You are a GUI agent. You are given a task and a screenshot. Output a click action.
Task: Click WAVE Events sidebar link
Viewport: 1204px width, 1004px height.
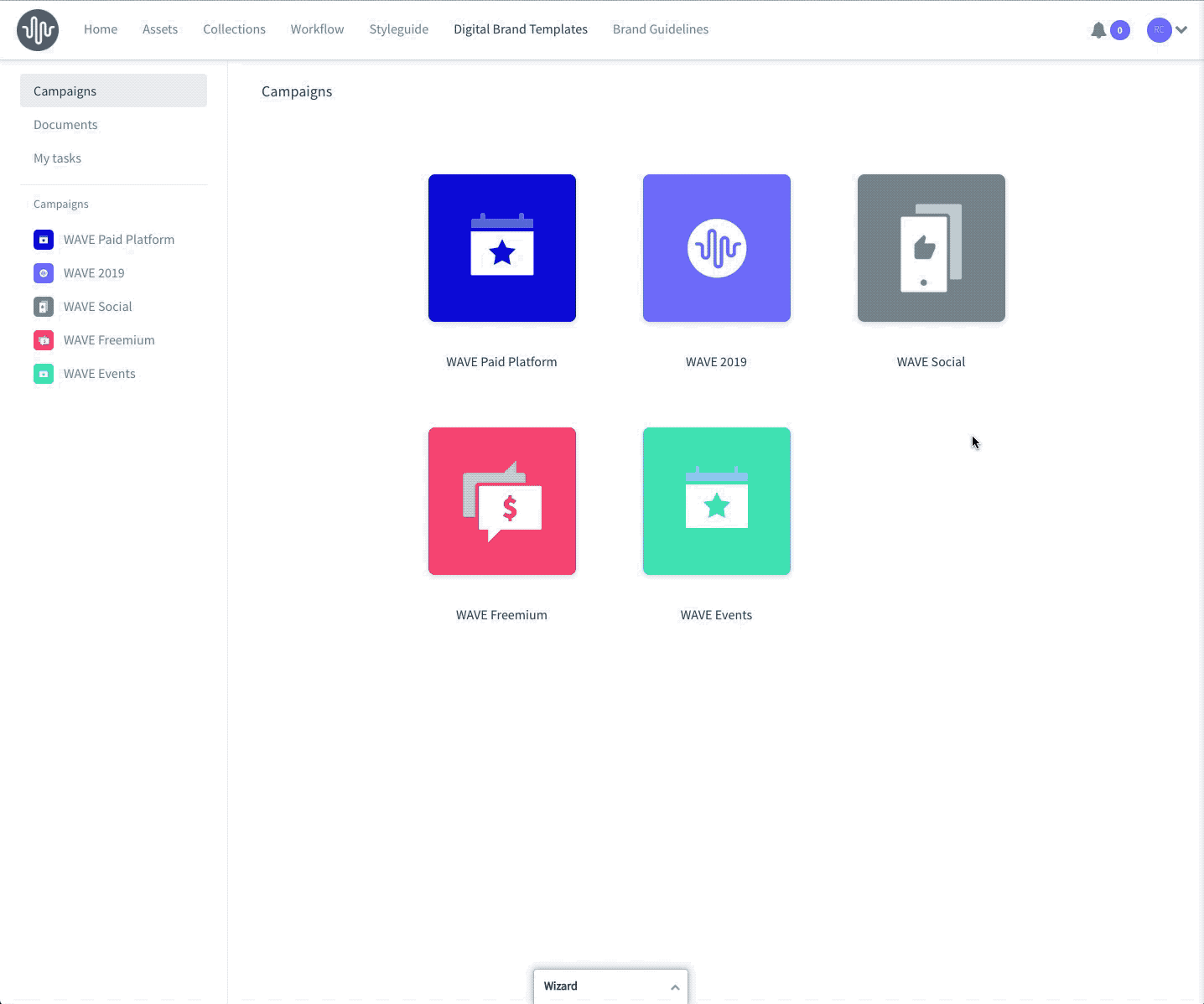100,374
